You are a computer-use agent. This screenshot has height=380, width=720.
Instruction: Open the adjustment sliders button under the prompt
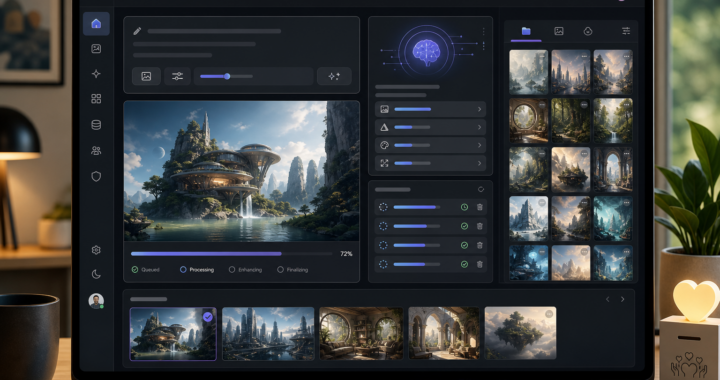tap(177, 77)
